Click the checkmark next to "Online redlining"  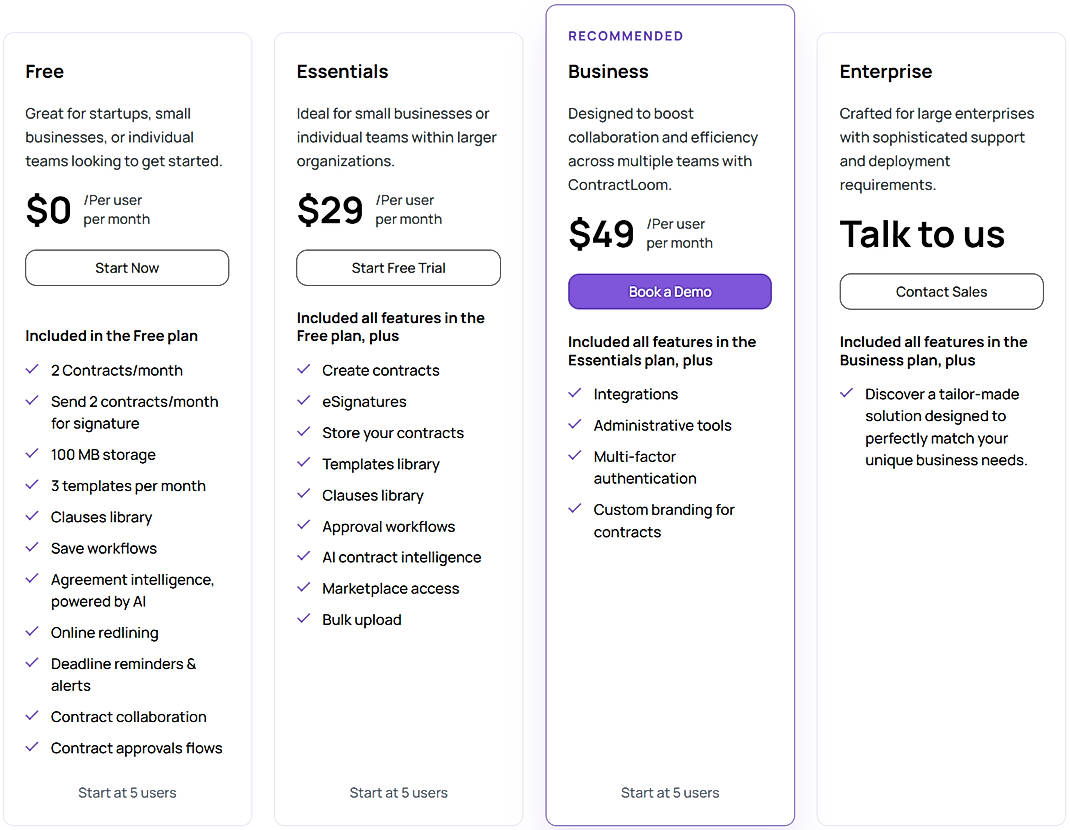coord(32,632)
